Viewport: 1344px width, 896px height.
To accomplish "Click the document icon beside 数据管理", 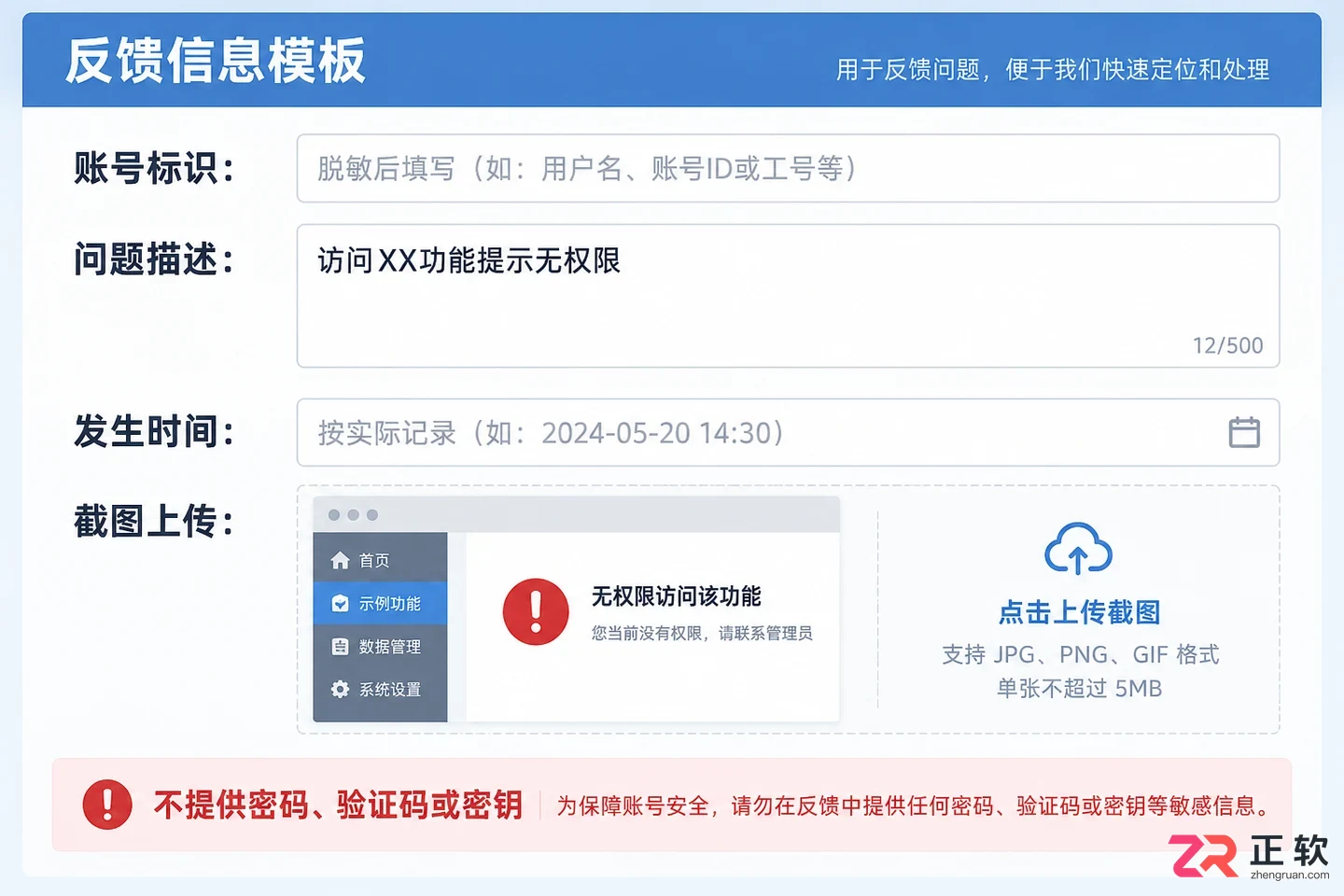I will pos(340,646).
